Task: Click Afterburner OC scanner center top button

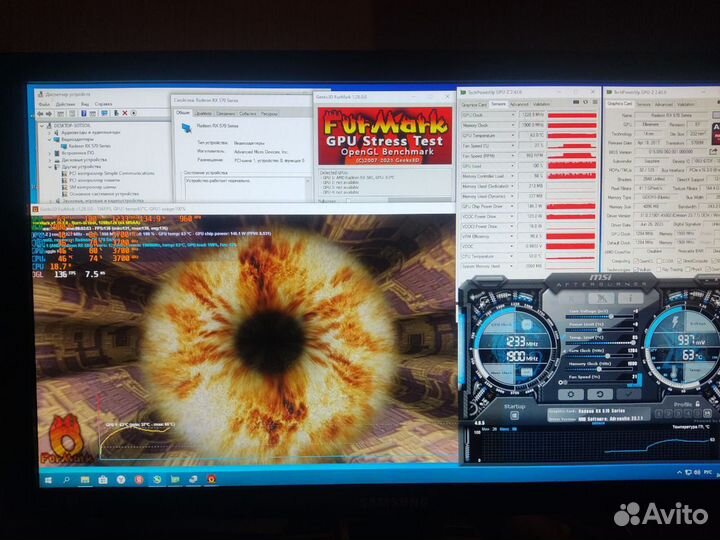Action: (x=601, y=299)
